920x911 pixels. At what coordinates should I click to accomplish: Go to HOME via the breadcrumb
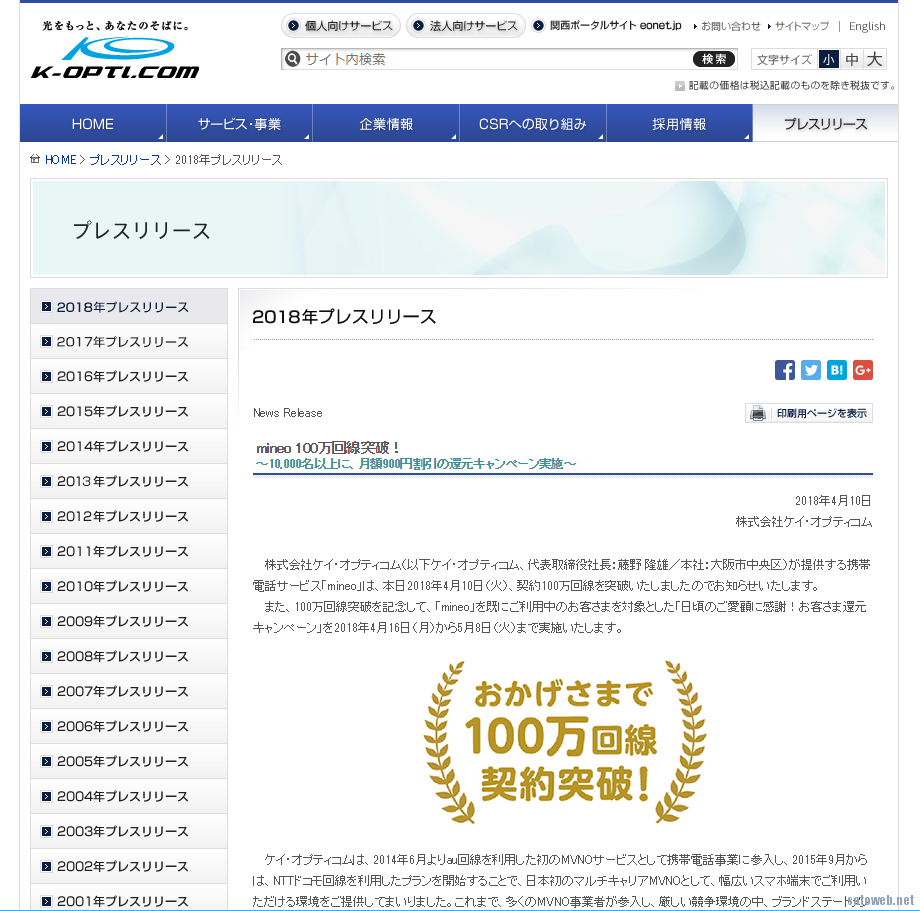[x=60, y=160]
